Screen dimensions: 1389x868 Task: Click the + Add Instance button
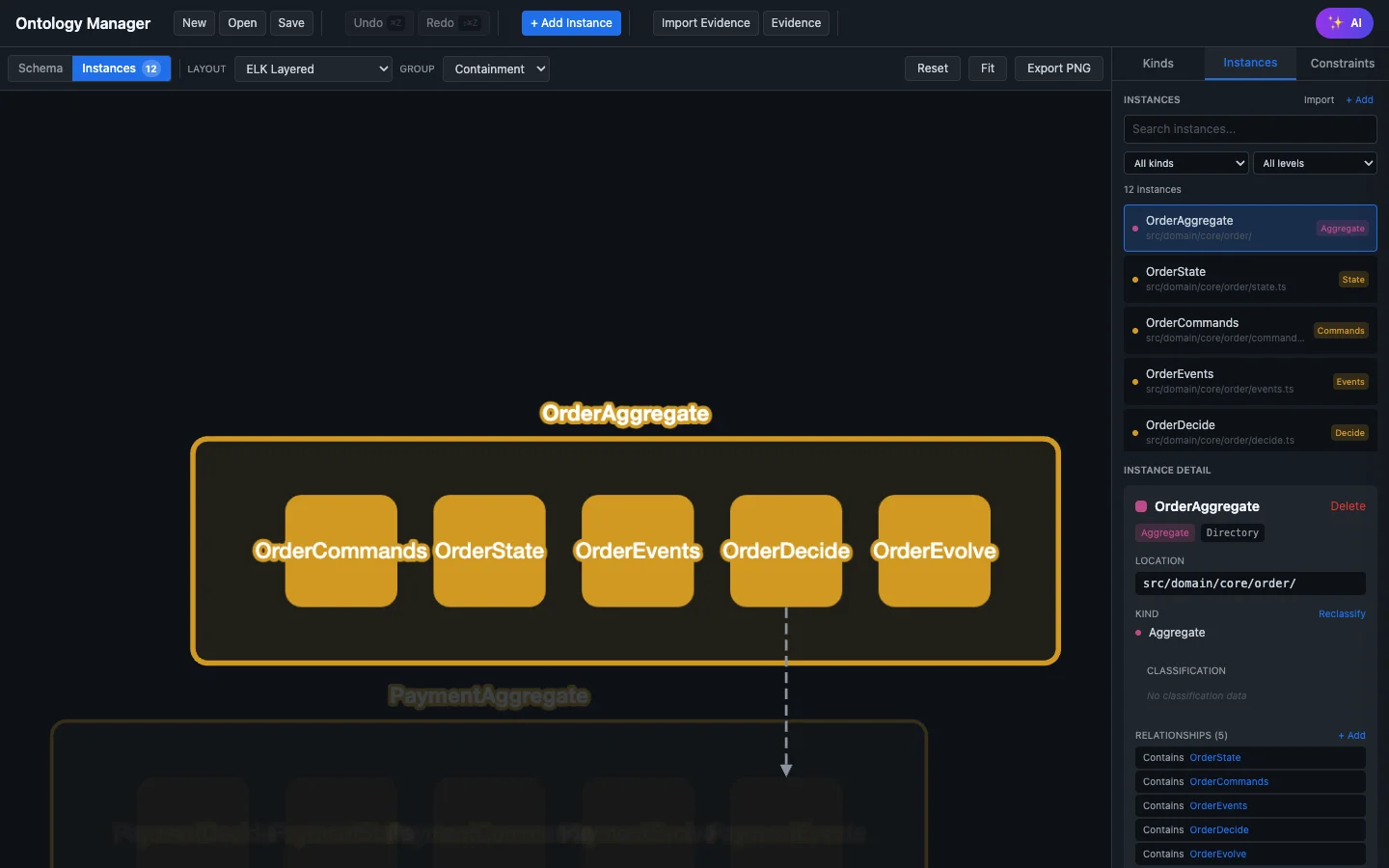point(571,22)
